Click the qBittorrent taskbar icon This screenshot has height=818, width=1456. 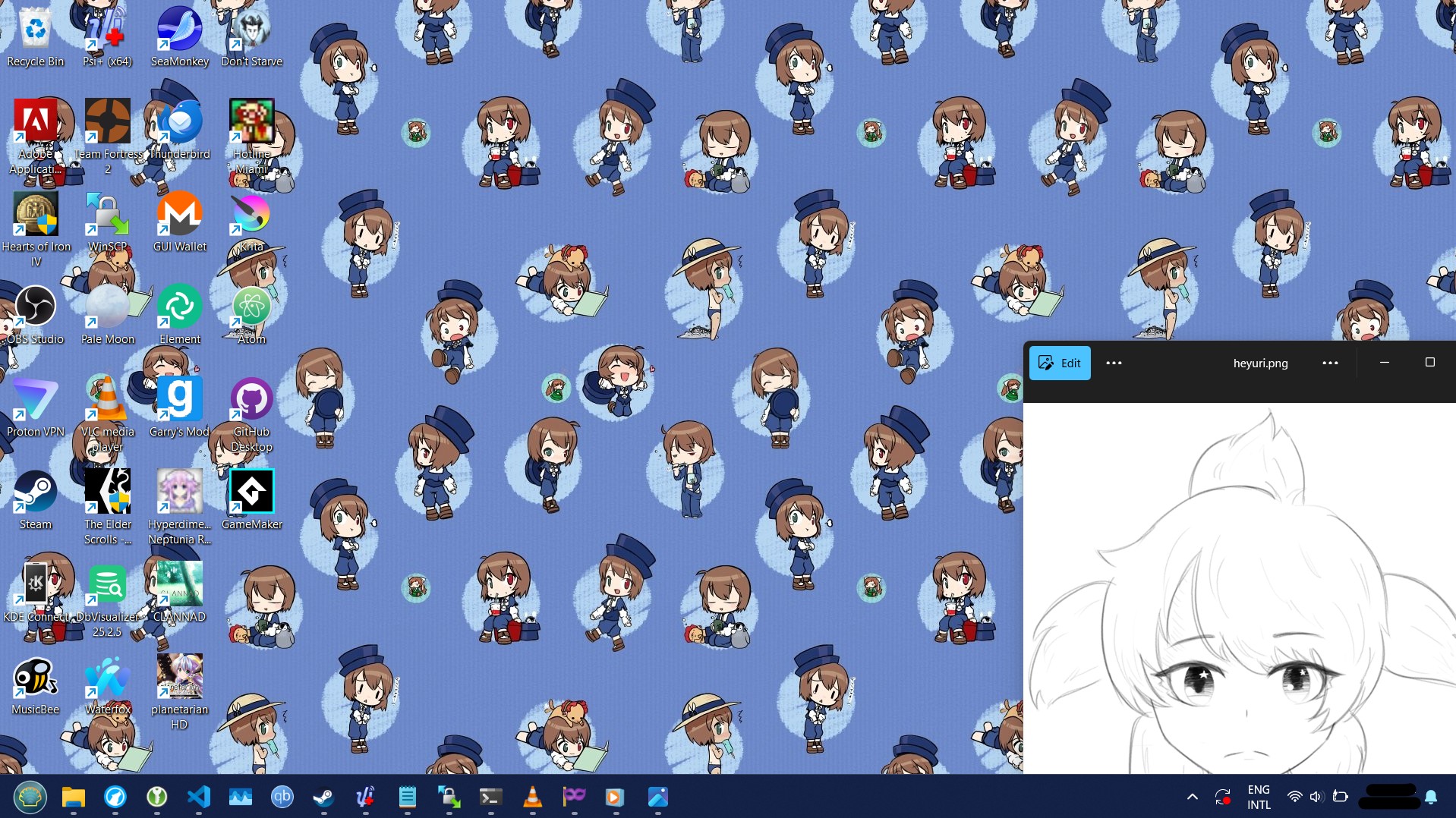[x=282, y=797]
